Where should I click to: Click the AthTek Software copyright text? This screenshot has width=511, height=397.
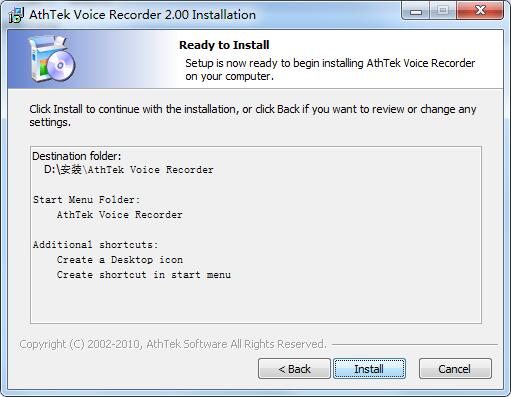173,344
